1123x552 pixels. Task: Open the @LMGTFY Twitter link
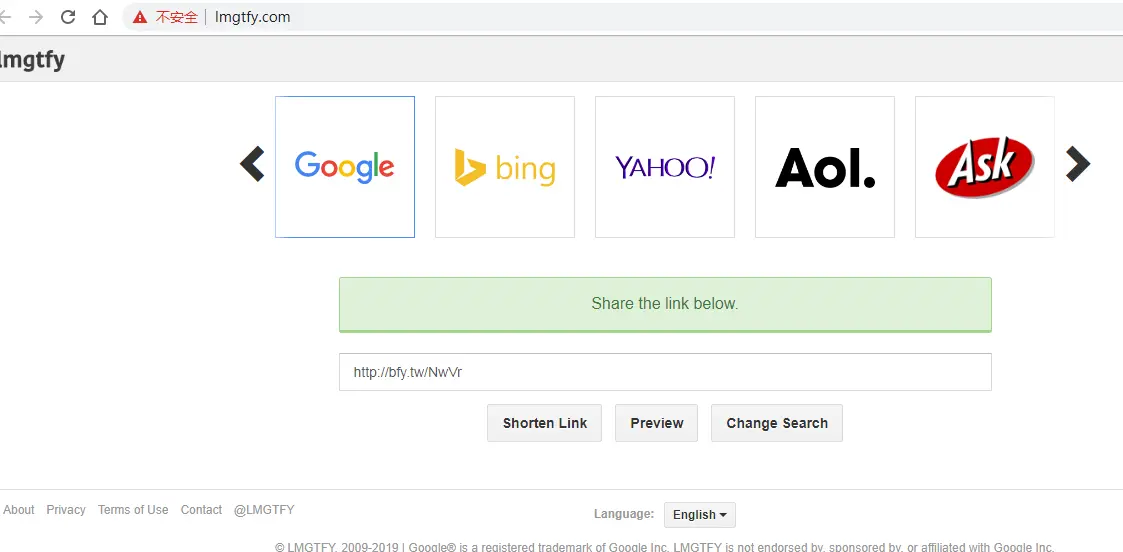(264, 510)
